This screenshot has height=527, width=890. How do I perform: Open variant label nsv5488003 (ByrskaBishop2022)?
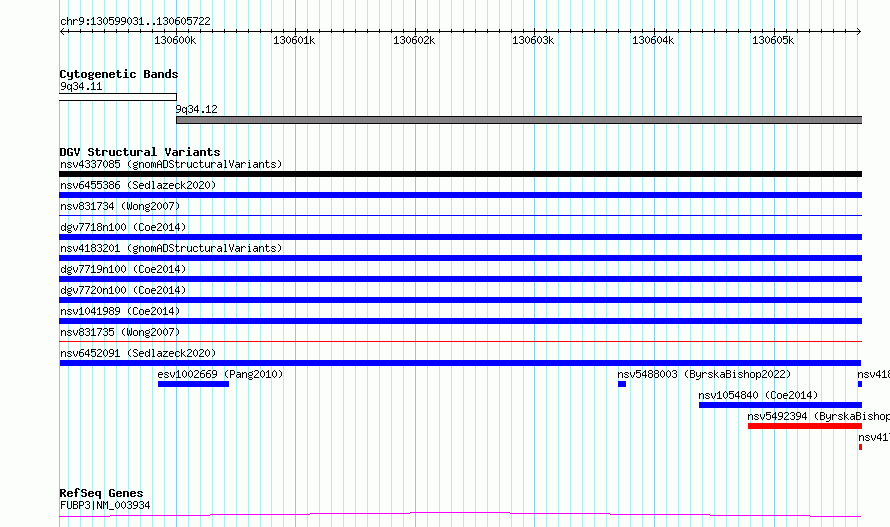point(704,374)
